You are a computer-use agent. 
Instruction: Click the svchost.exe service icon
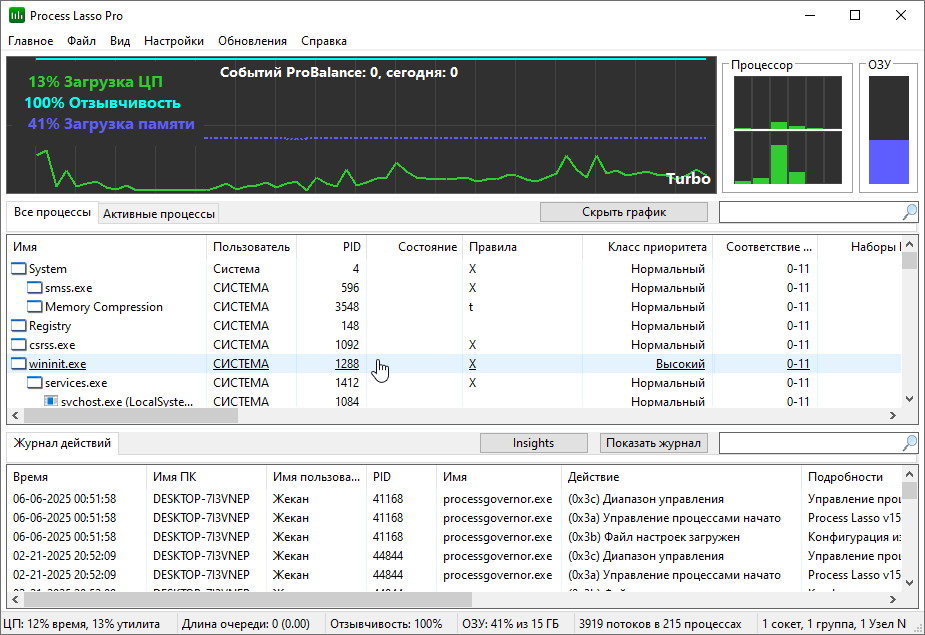tap(51, 401)
